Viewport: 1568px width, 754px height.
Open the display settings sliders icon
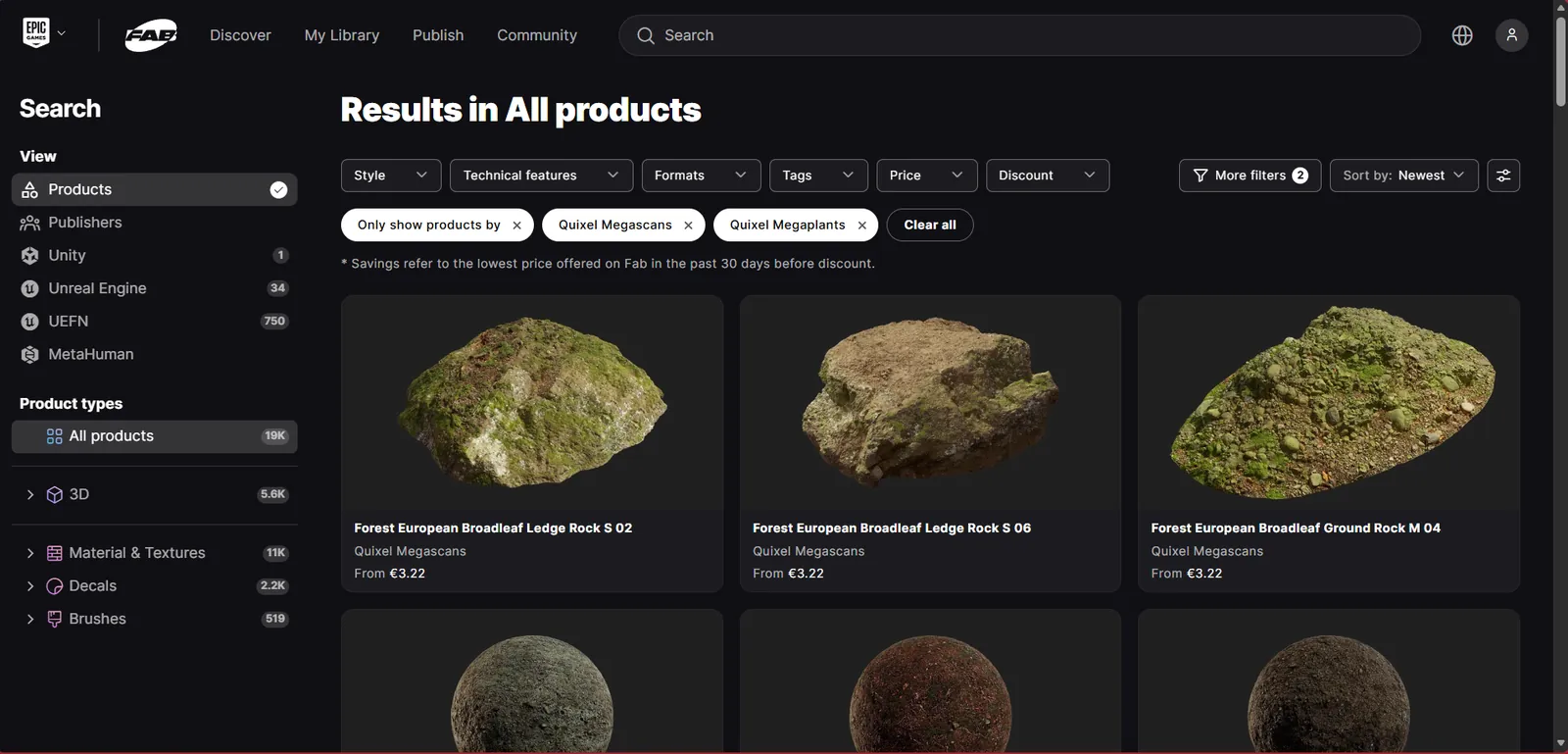click(1503, 176)
